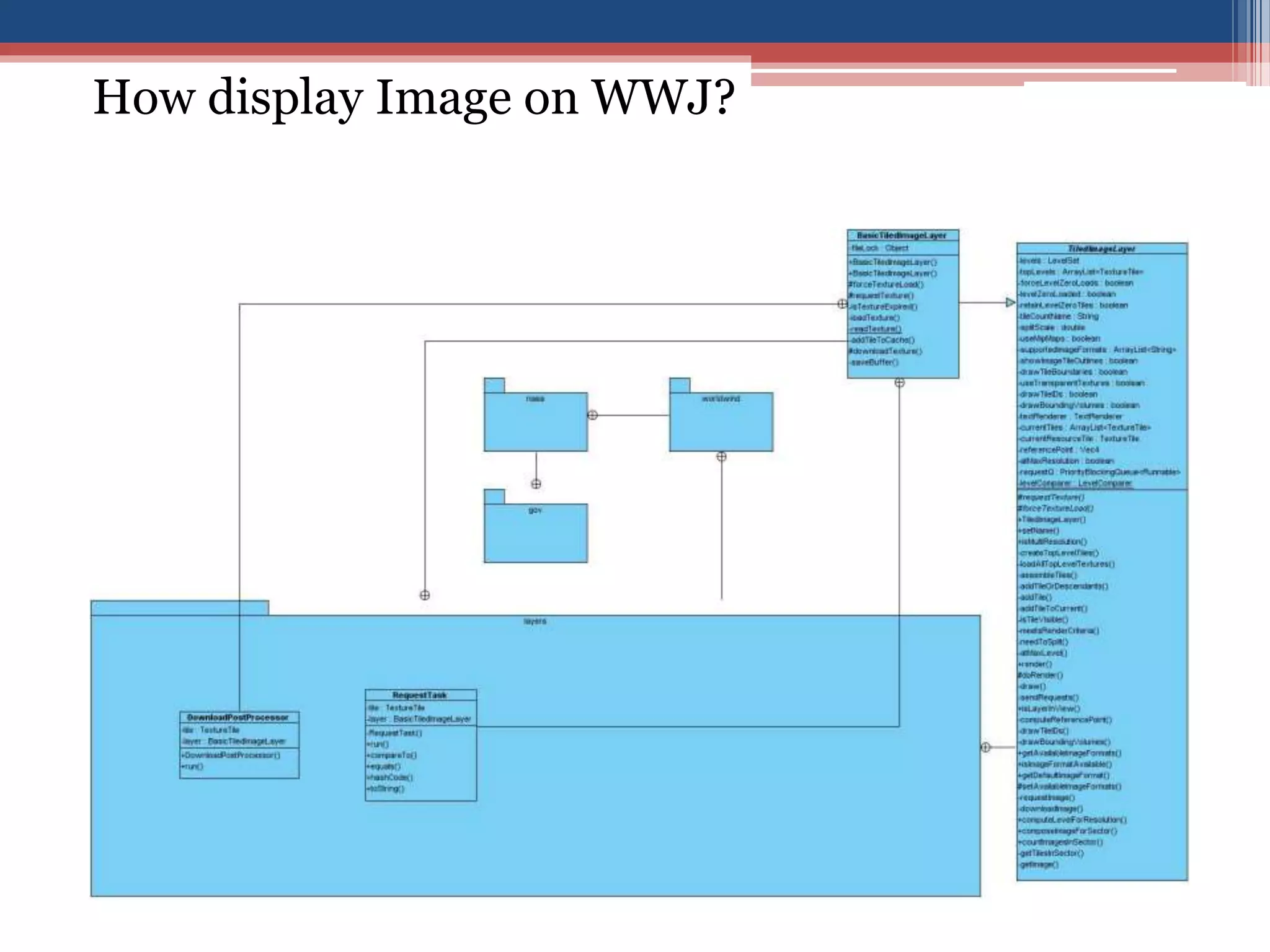This screenshot has height=952, width=1270.
Task: Click '#doRender()' method in TiledImageLayer
Action: 1041,675
